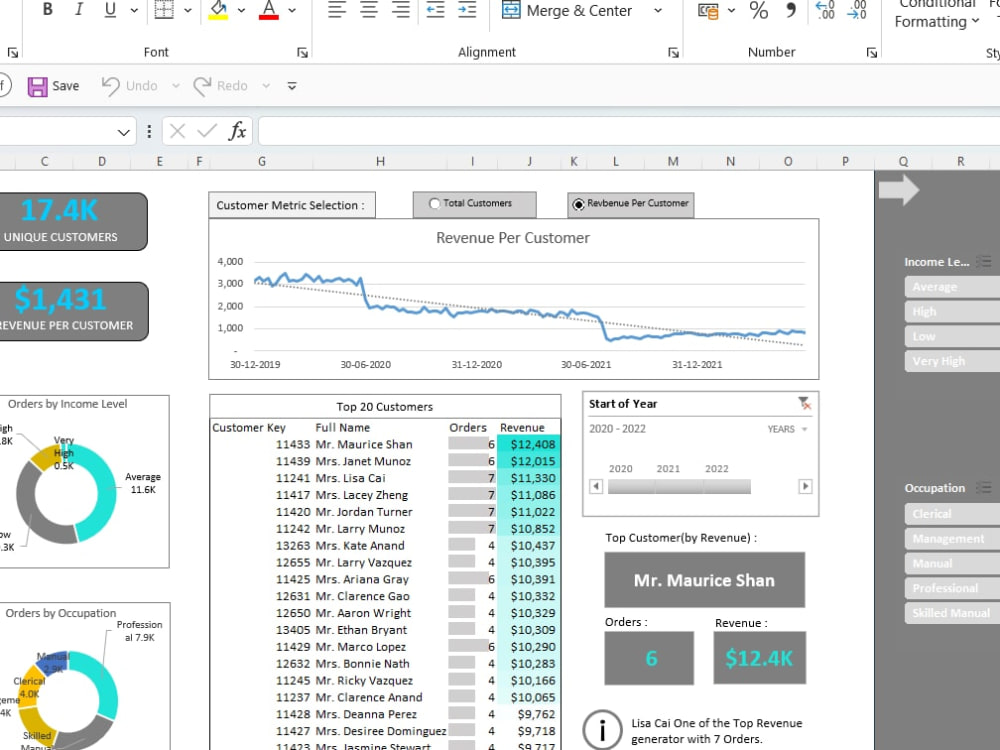This screenshot has height=750, width=1000.
Task: Open font color dropdown arrow
Action: (x=292, y=10)
